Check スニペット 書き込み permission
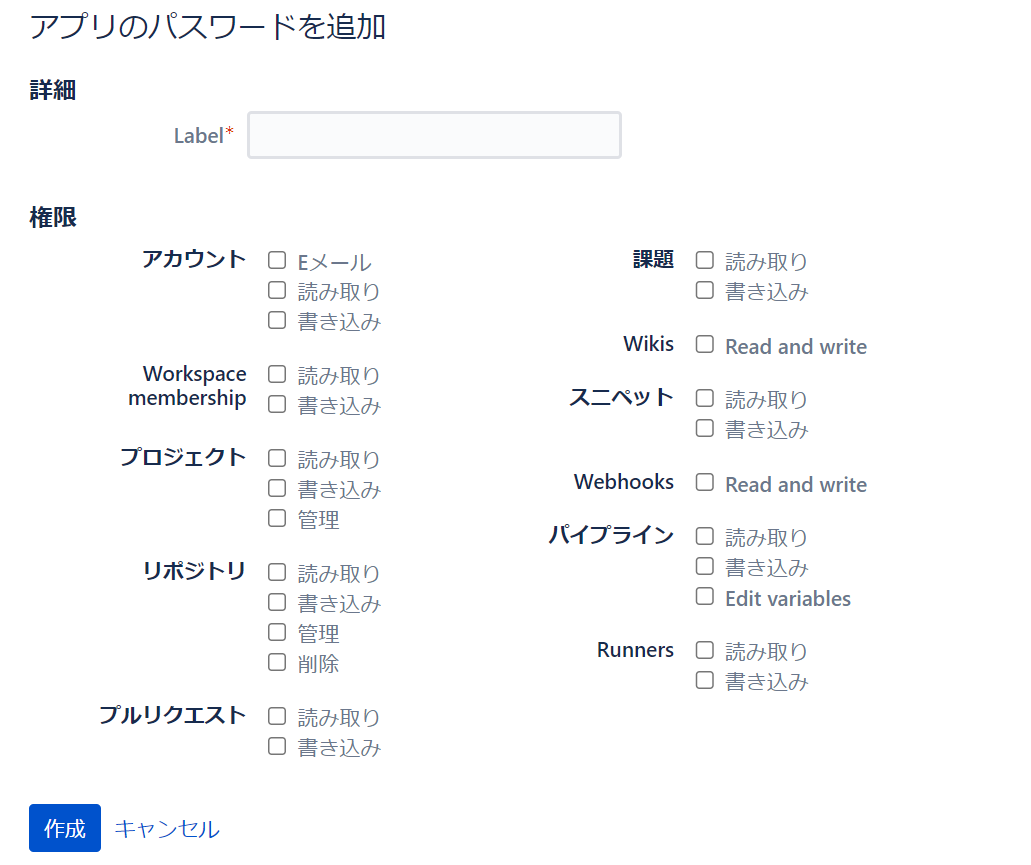Screen dimensions: 1031x865 (705, 429)
